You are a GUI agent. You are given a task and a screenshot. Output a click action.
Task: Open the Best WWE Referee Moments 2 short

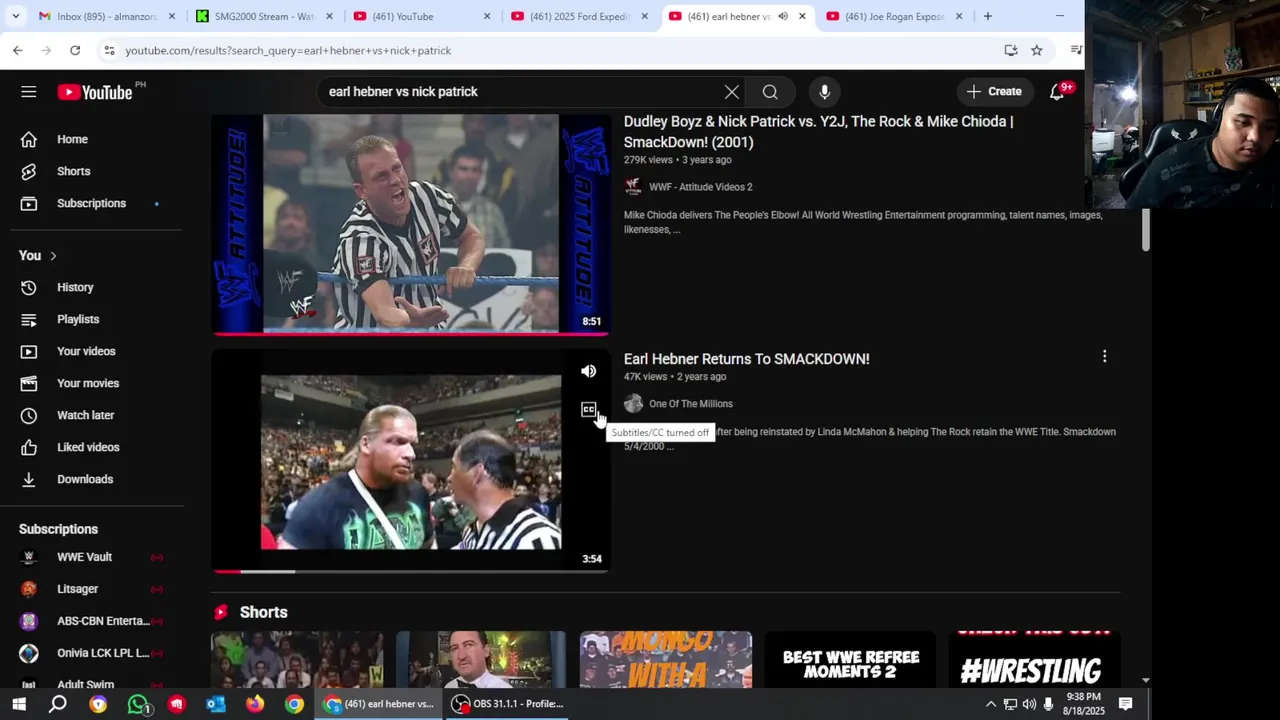pos(850,659)
